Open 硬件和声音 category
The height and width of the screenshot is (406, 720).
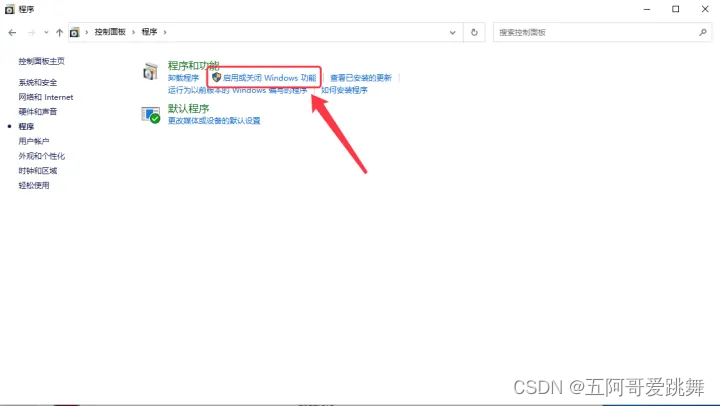pos(38,112)
